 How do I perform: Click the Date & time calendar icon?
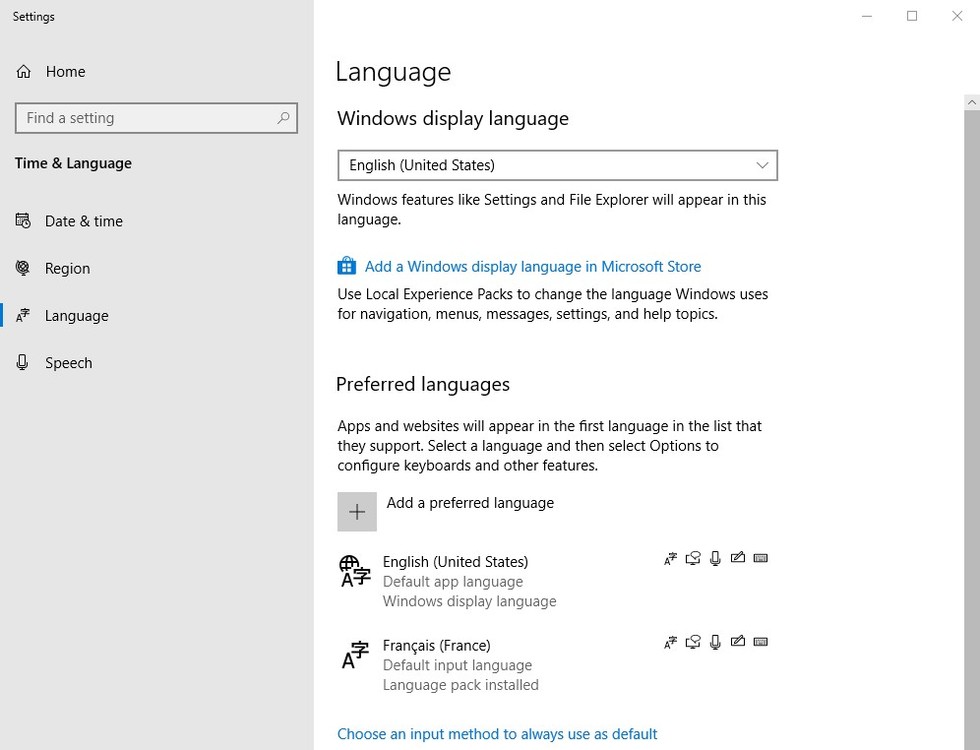23,221
